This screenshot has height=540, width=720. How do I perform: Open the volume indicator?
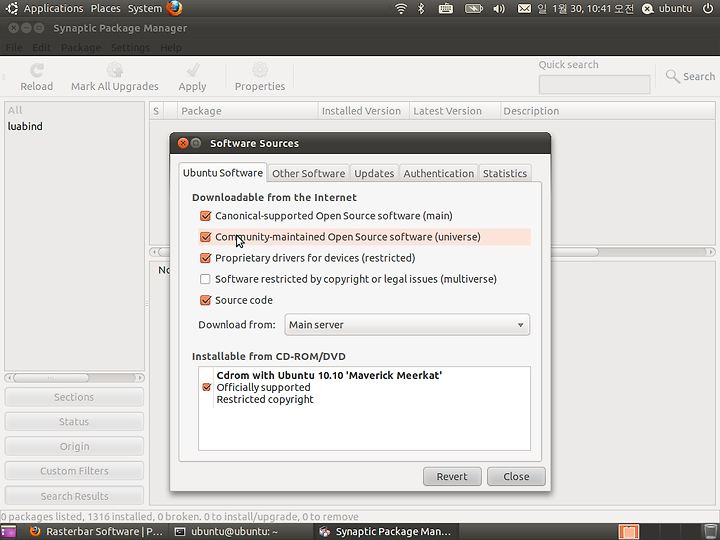(x=499, y=9)
